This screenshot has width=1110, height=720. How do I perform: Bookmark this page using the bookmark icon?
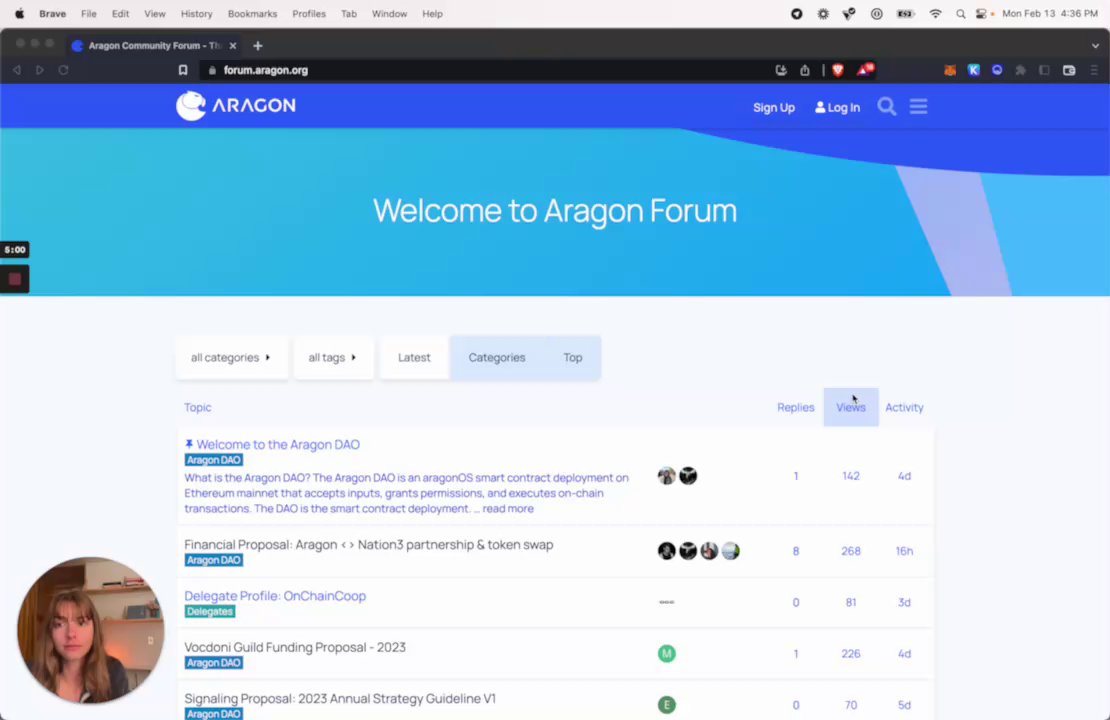point(183,70)
